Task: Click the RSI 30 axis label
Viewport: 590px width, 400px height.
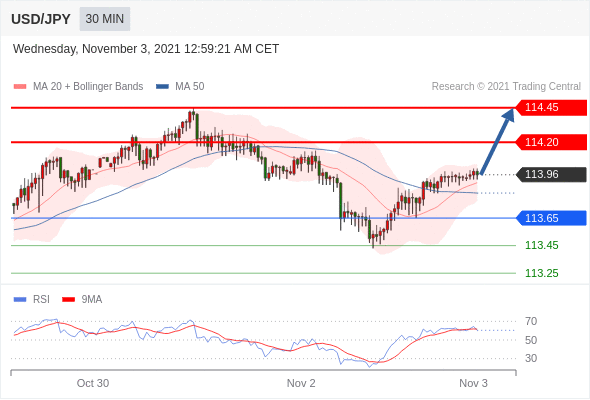Action: pyautogui.click(x=531, y=358)
